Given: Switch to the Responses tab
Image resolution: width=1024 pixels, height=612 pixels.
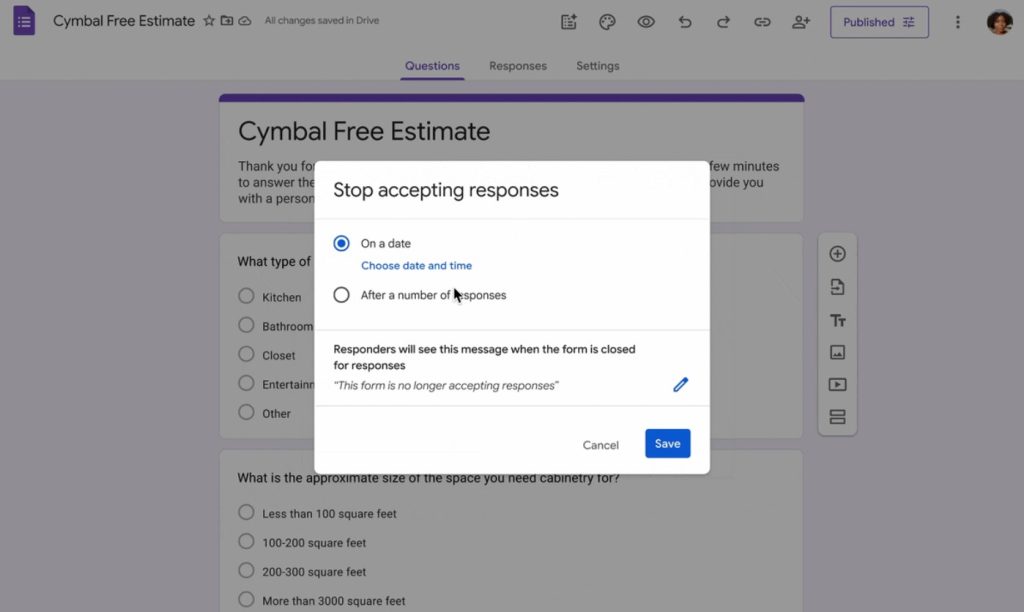Looking at the screenshot, I should (518, 66).
